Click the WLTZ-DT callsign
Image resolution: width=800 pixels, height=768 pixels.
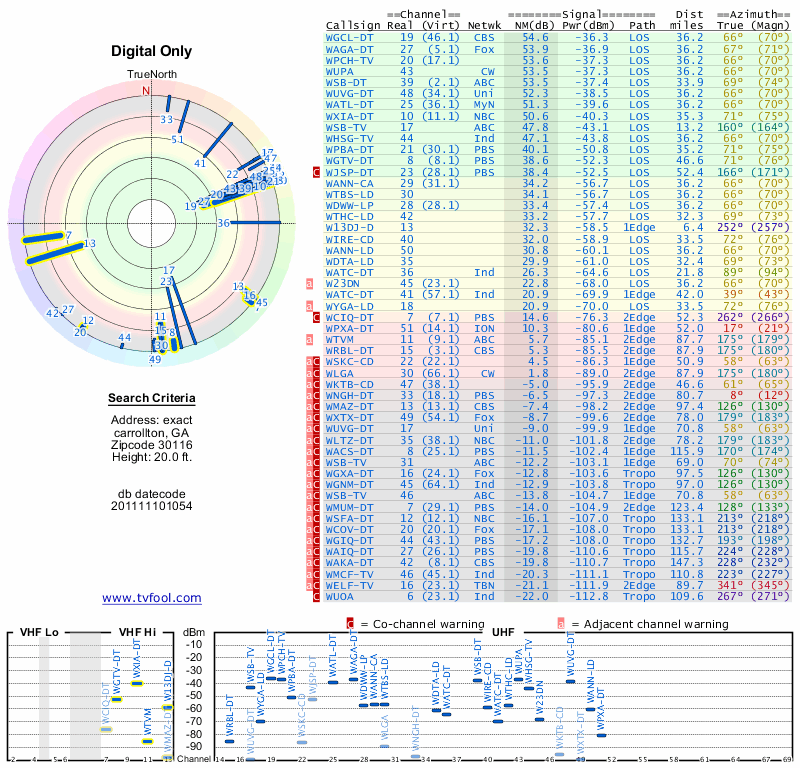click(349, 440)
